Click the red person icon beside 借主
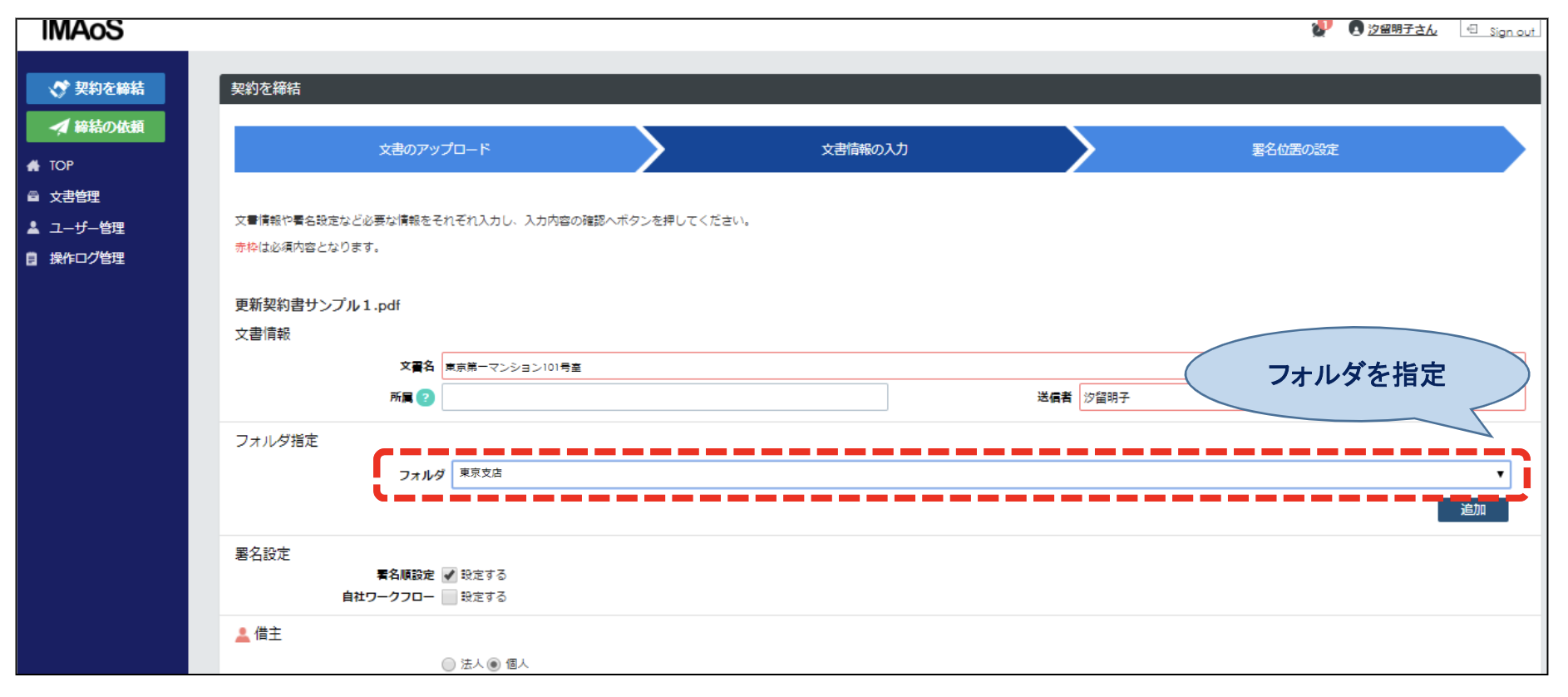 pos(242,635)
